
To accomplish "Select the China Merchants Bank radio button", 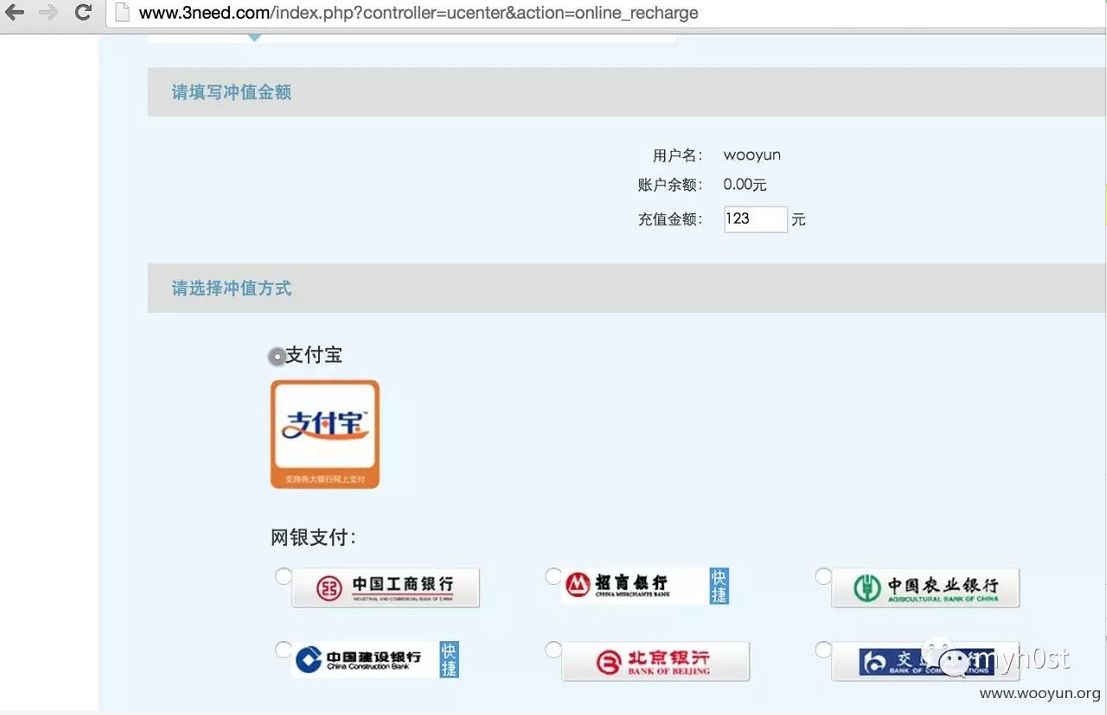I will pos(551,576).
